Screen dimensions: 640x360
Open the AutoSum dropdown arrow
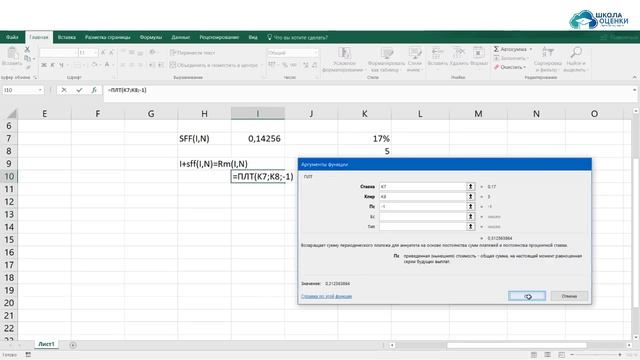click(x=531, y=49)
